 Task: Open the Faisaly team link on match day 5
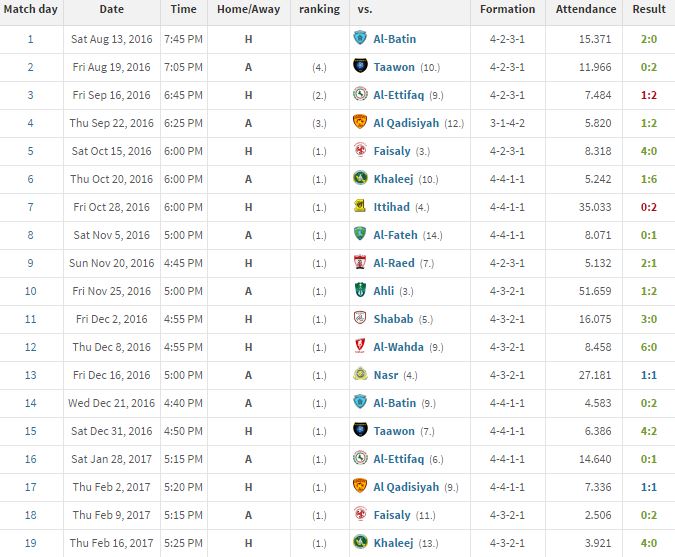point(392,151)
